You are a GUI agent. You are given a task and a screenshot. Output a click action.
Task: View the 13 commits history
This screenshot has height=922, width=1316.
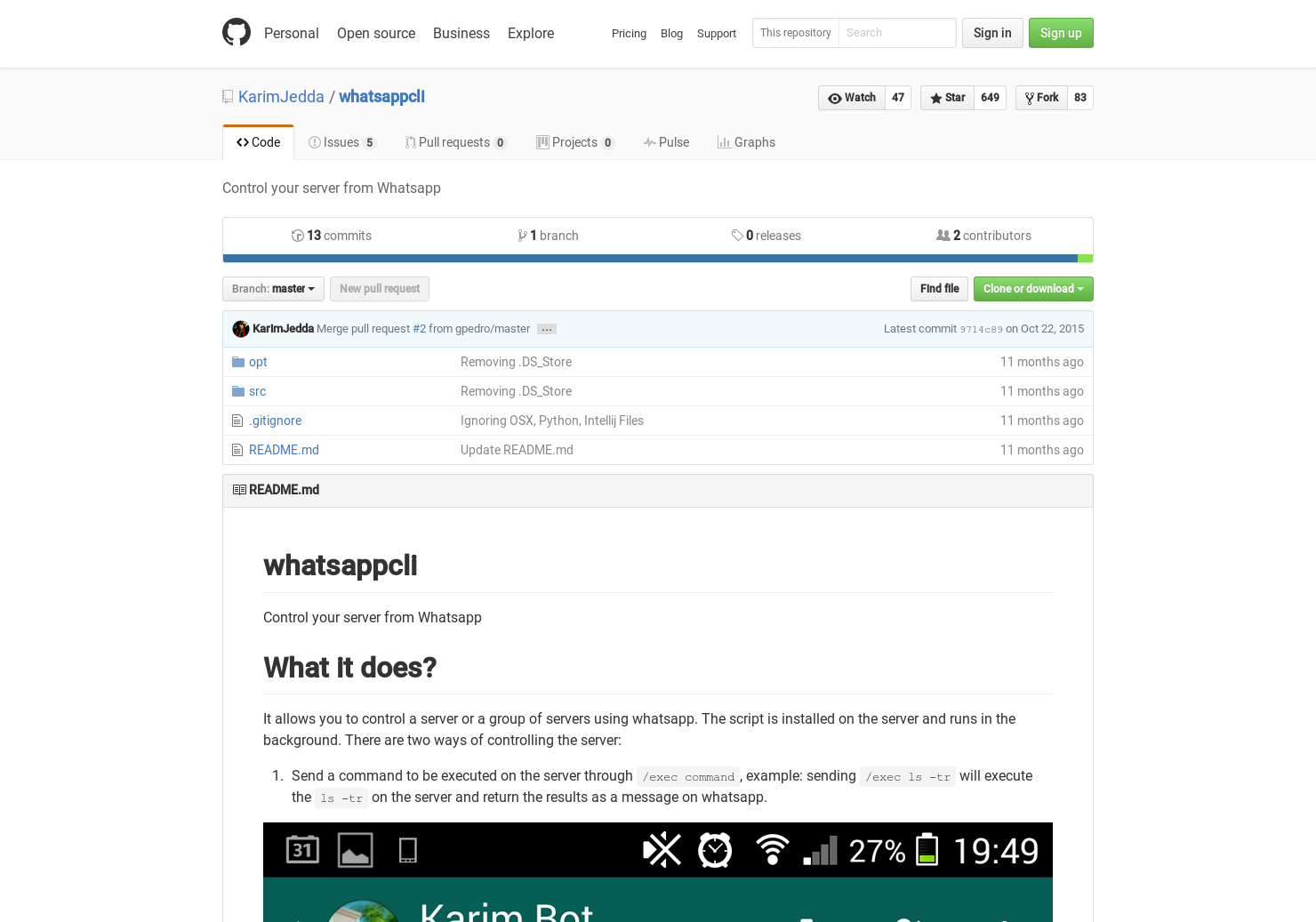[x=332, y=236]
